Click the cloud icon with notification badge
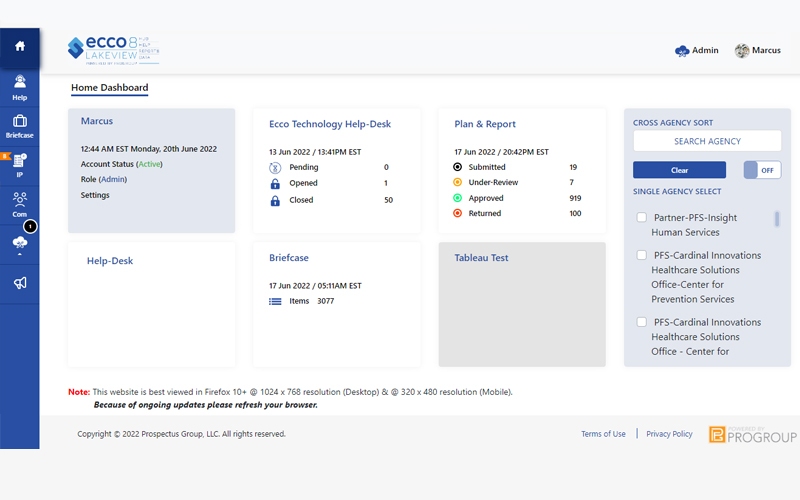800x500 pixels. pyautogui.click(x=19, y=243)
